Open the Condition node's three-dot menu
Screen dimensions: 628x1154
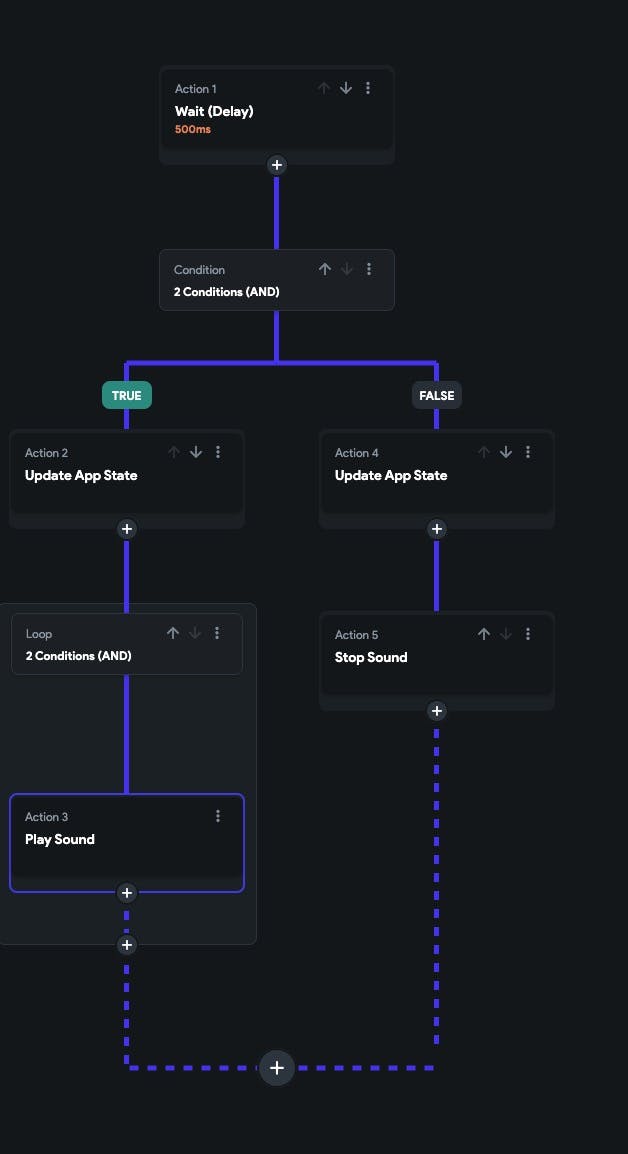[x=369, y=269]
